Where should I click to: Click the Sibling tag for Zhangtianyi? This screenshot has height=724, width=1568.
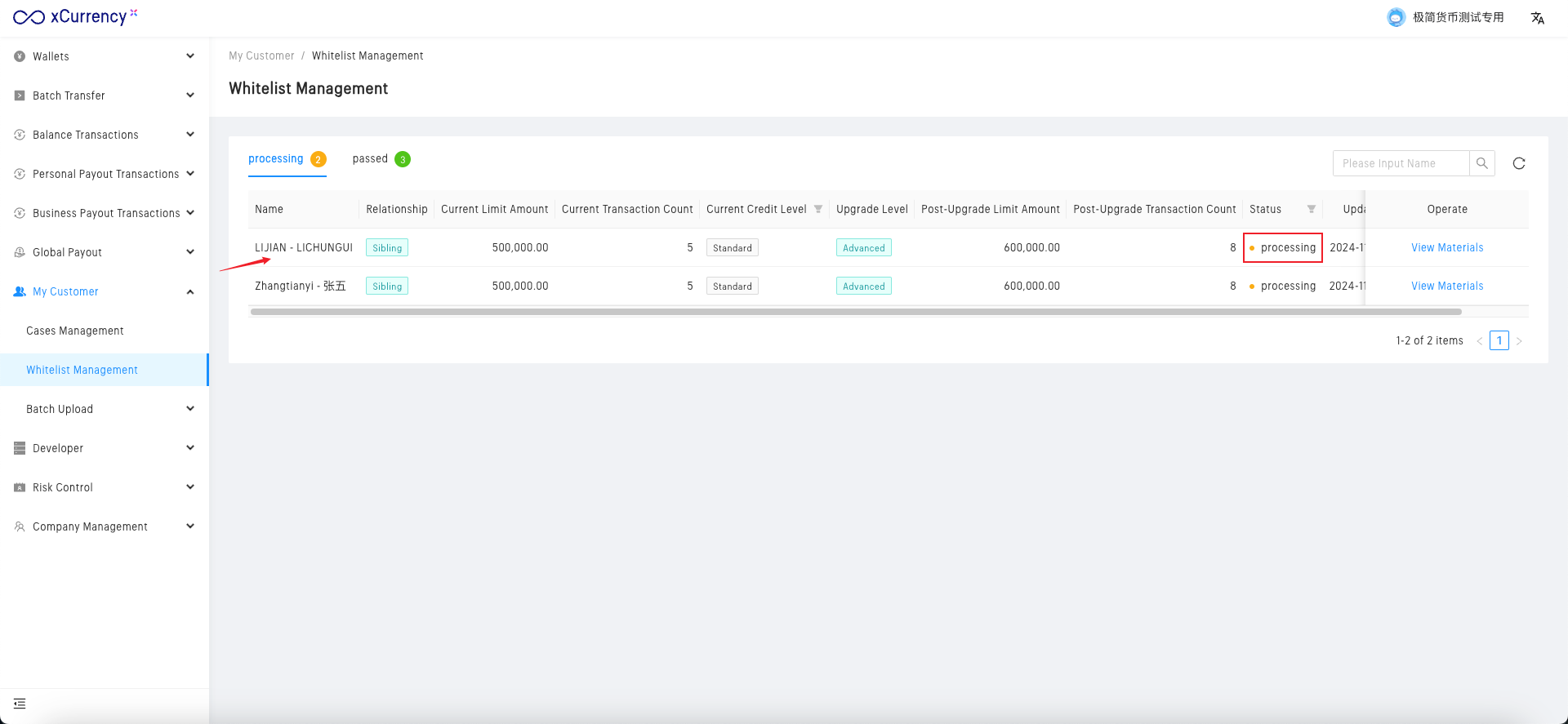[x=387, y=286]
